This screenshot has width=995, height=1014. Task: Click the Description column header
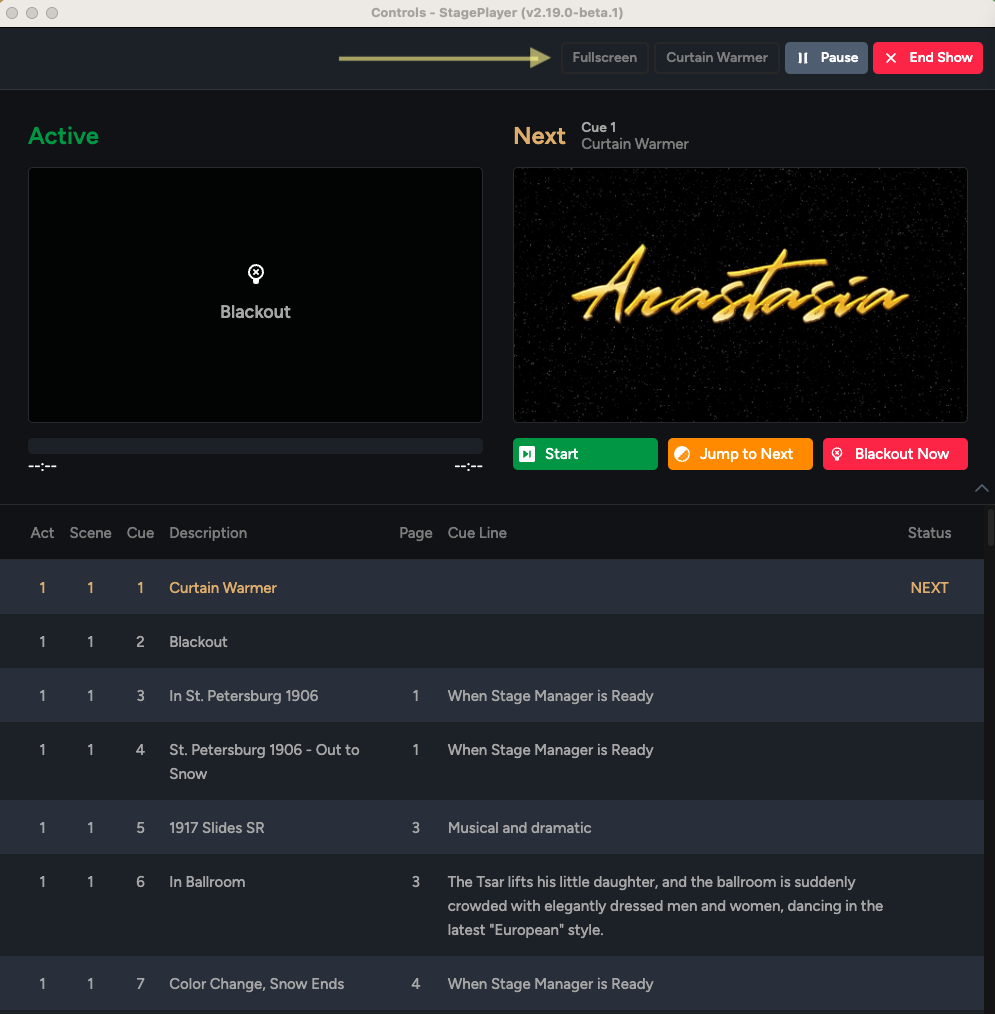[208, 533]
